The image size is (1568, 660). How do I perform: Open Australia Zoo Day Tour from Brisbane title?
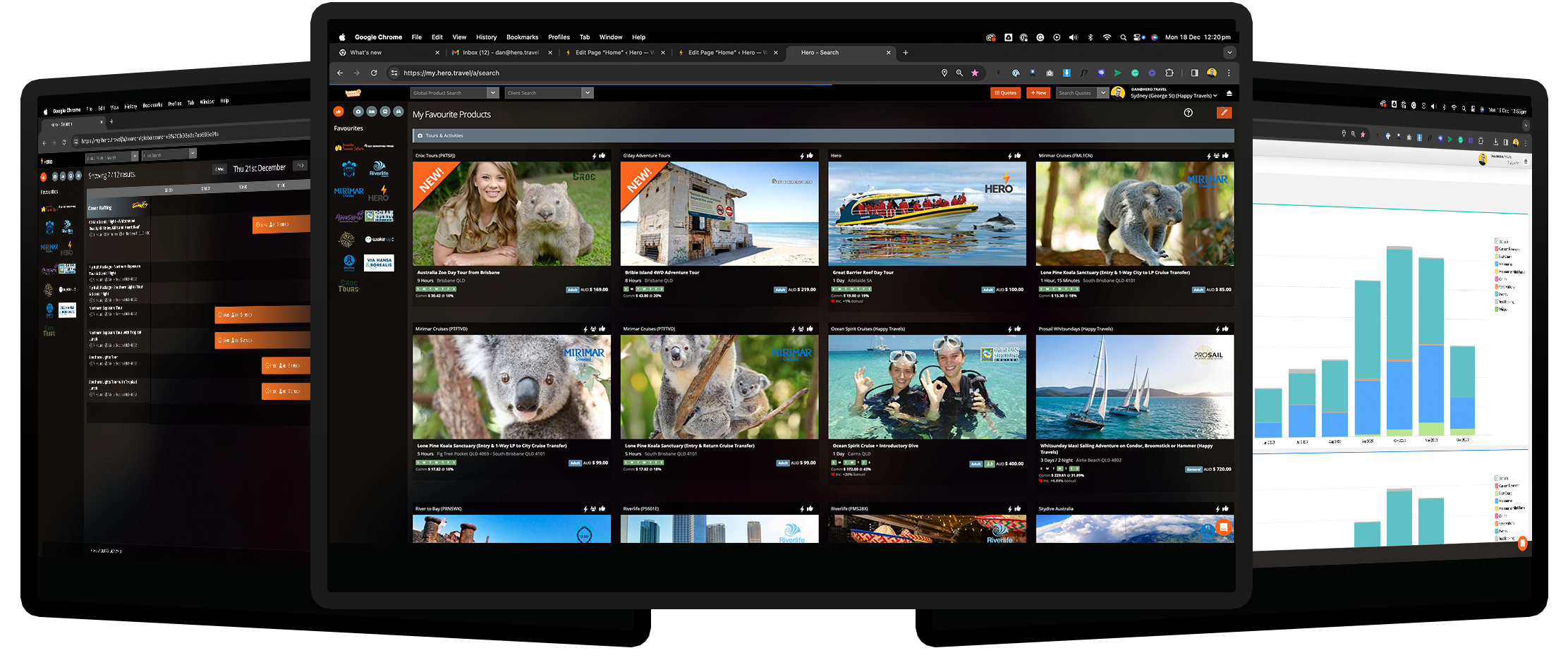(x=458, y=272)
